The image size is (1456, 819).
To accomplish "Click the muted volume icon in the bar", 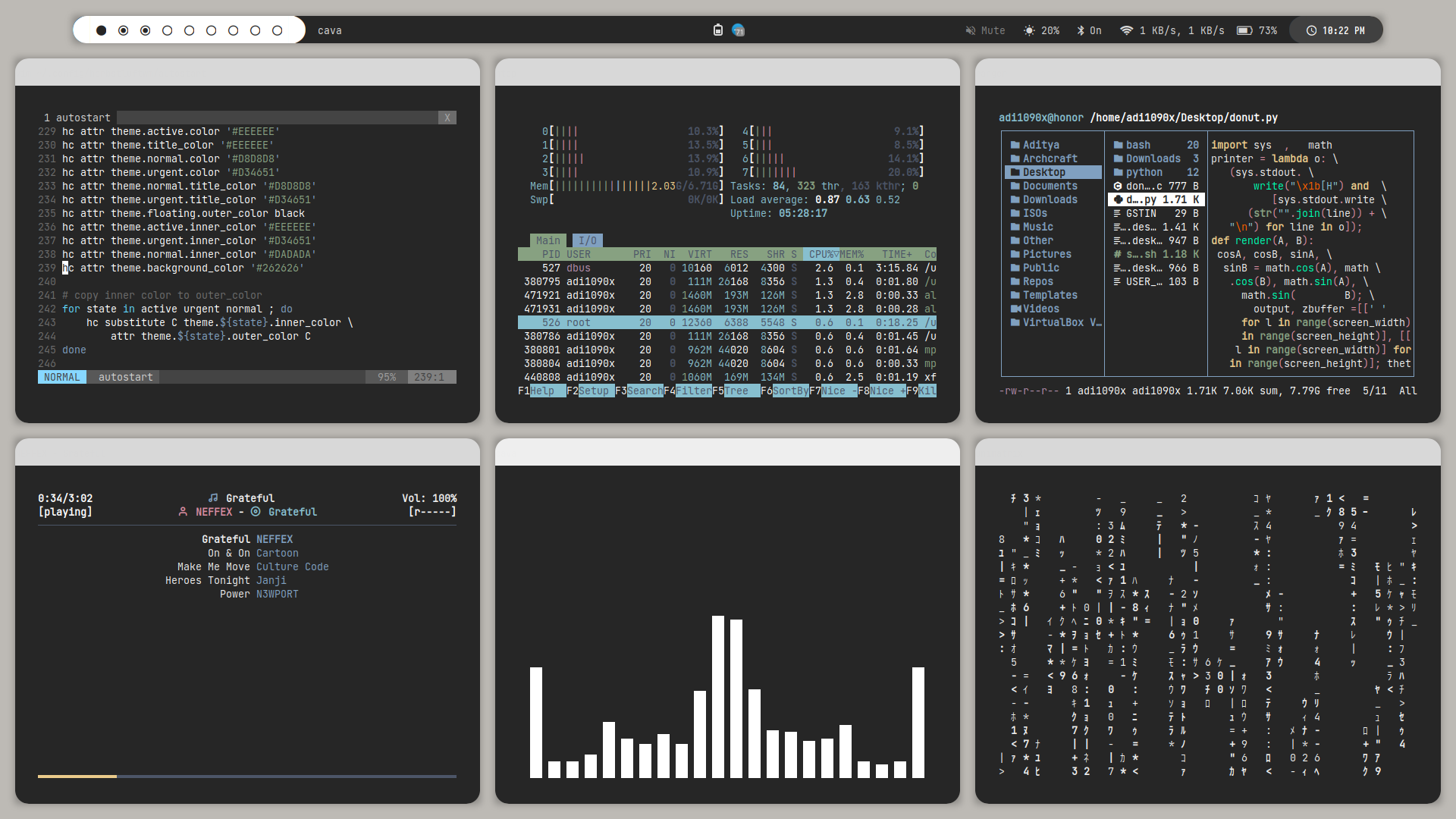I will click(970, 30).
